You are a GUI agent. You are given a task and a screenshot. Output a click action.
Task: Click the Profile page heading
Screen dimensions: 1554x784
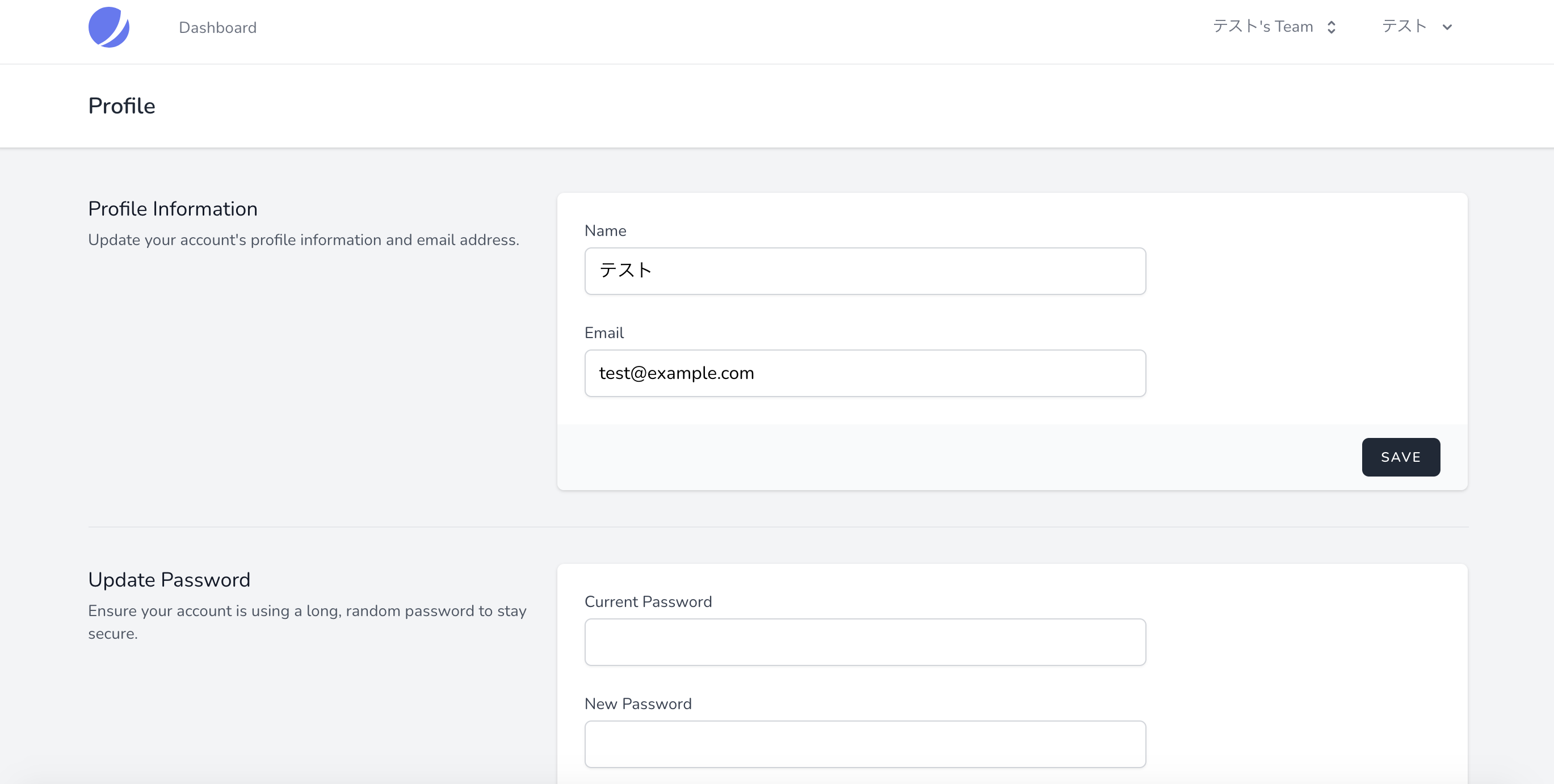click(x=122, y=106)
